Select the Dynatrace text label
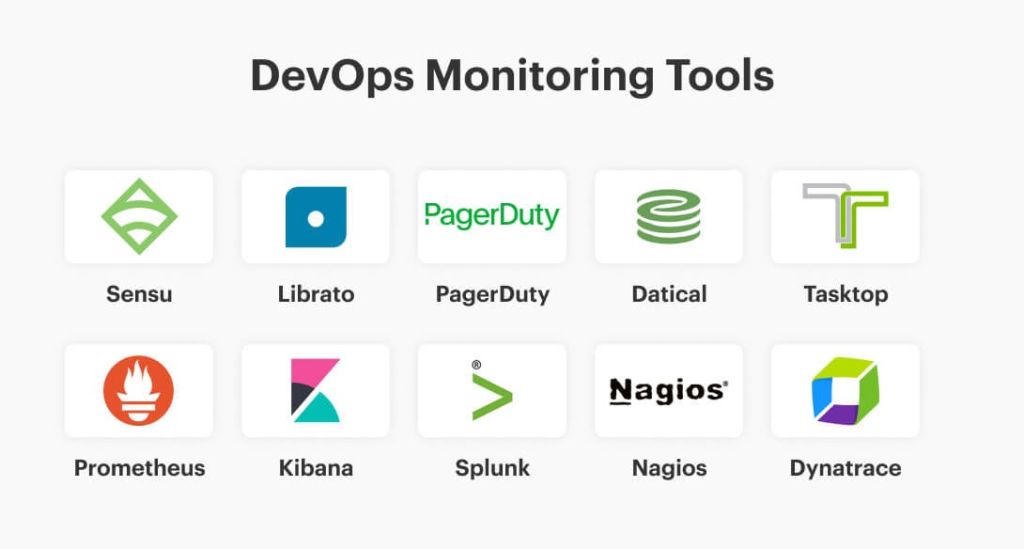This screenshot has width=1024, height=549. (845, 468)
